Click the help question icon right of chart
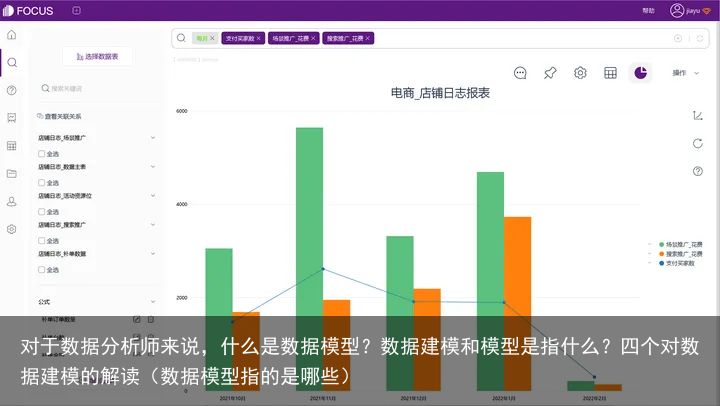The height and width of the screenshot is (406, 720). click(698, 171)
